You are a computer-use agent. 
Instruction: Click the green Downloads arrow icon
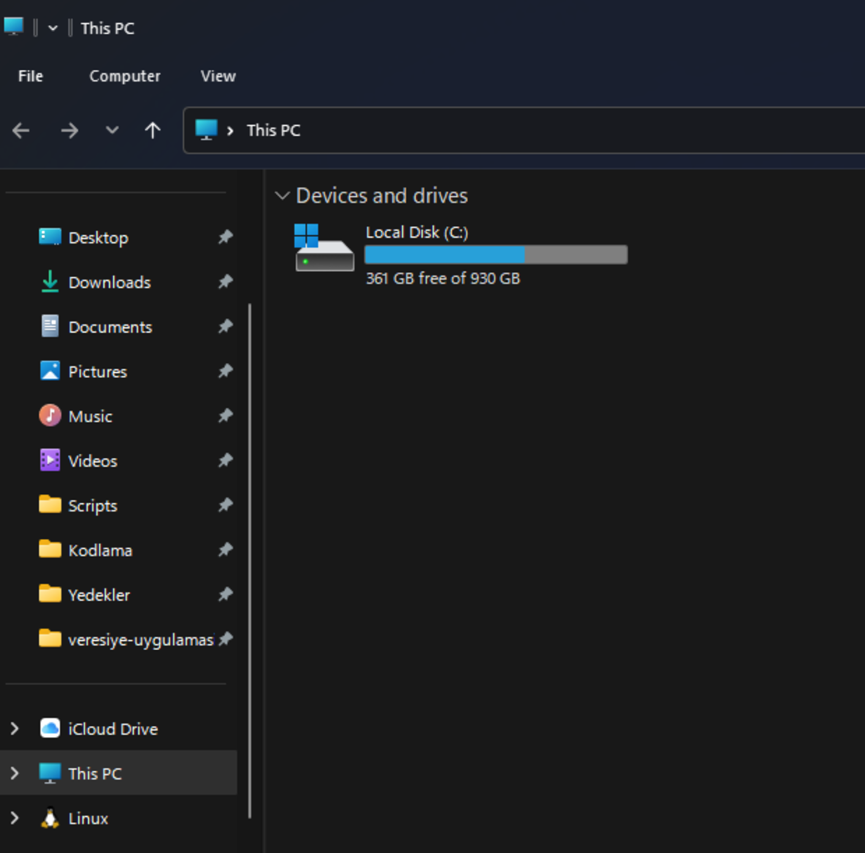click(50, 282)
